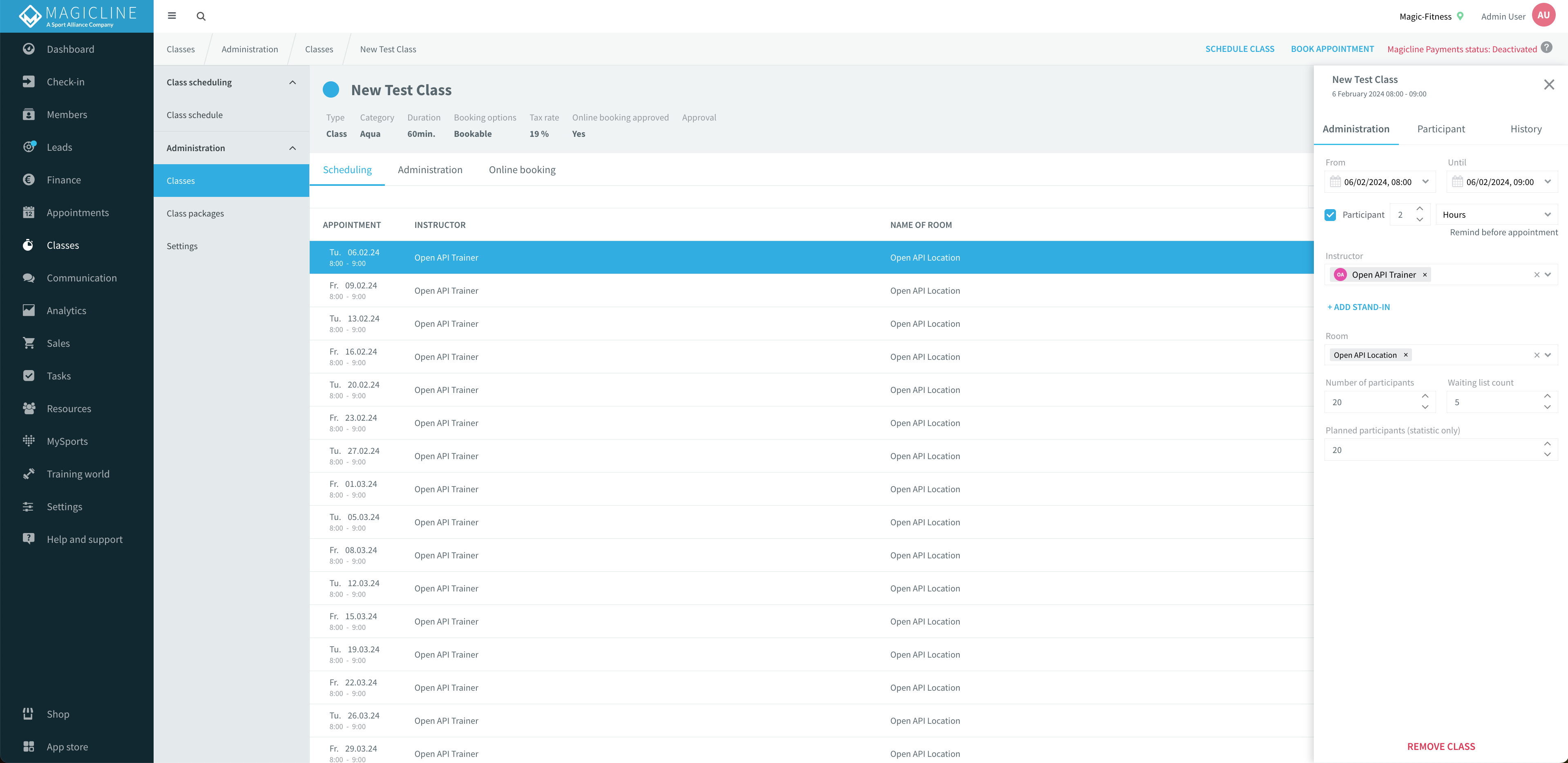Remove Open API Trainer instructor tag
The height and width of the screenshot is (763, 1568).
1425,275
